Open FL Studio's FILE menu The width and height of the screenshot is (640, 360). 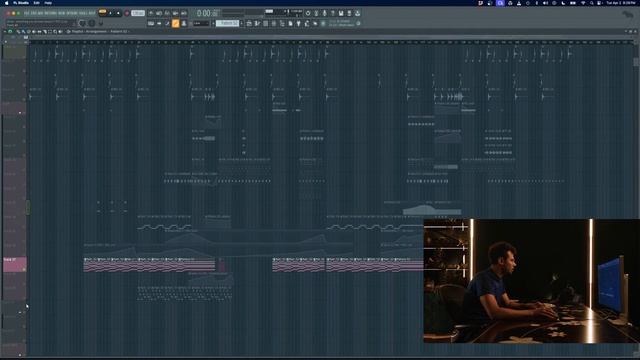pyautogui.click(x=26, y=13)
